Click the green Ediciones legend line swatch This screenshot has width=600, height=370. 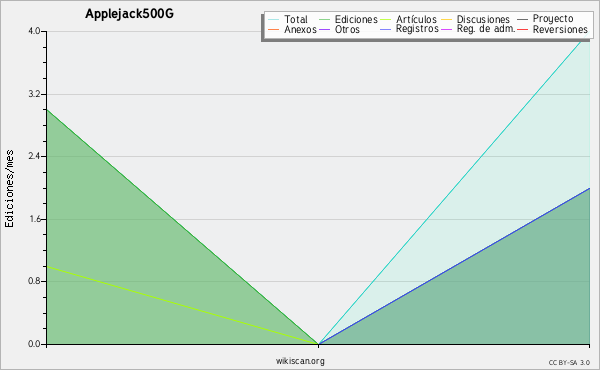[x=324, y=19]
